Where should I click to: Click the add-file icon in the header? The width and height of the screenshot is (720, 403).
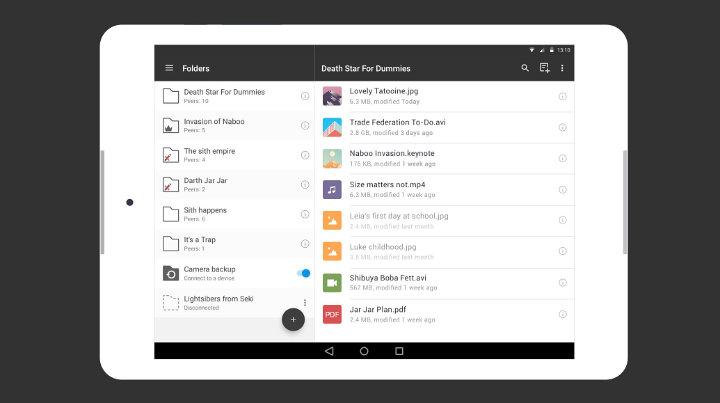coord(545,68)
